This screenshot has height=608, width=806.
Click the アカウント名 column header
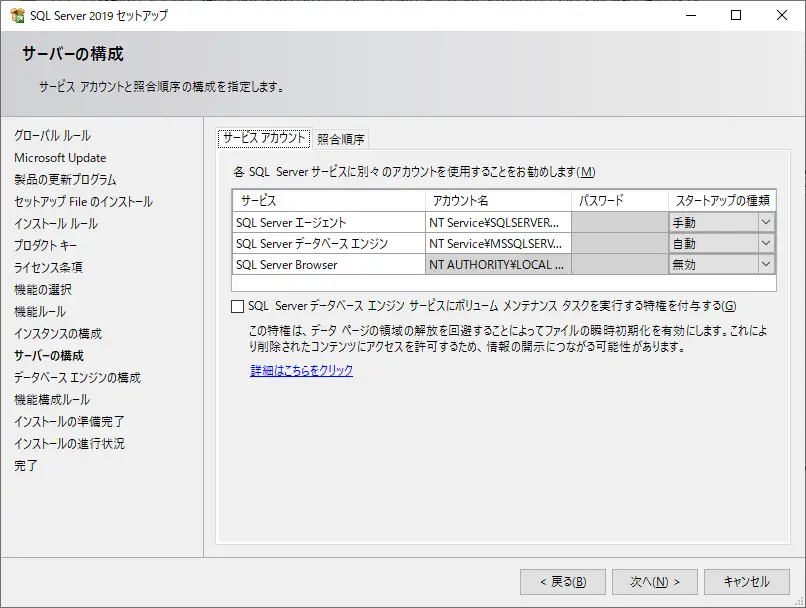coord(498,200)
